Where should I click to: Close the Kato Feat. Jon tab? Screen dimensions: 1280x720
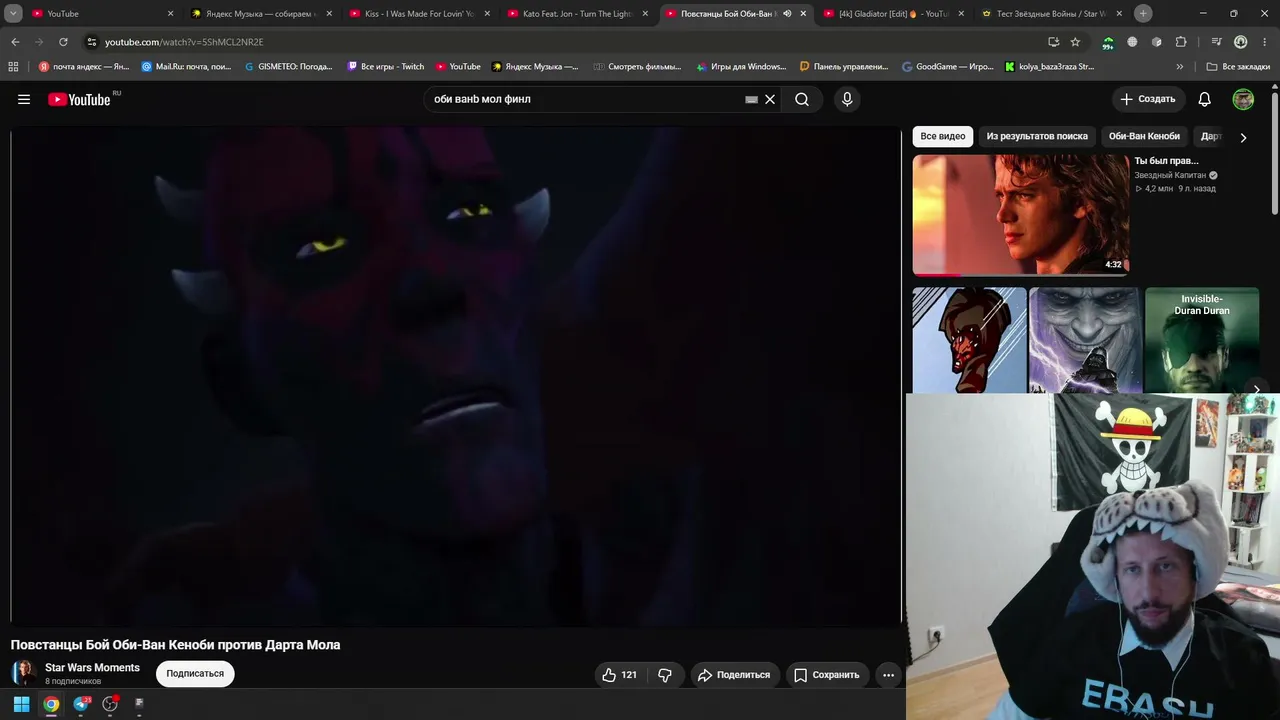[645, 14]
